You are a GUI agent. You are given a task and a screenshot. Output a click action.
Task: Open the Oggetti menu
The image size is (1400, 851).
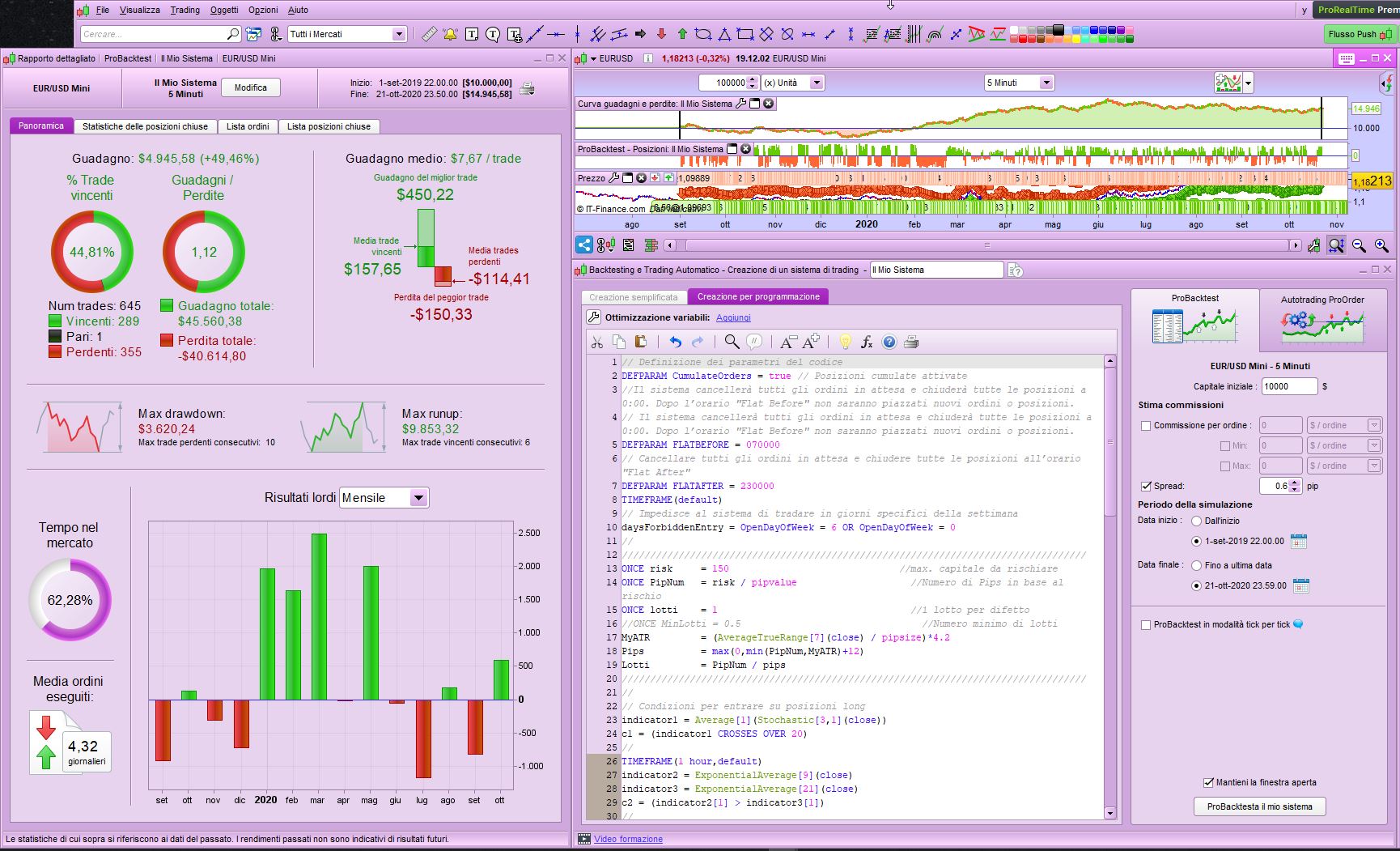pos(224,10)
